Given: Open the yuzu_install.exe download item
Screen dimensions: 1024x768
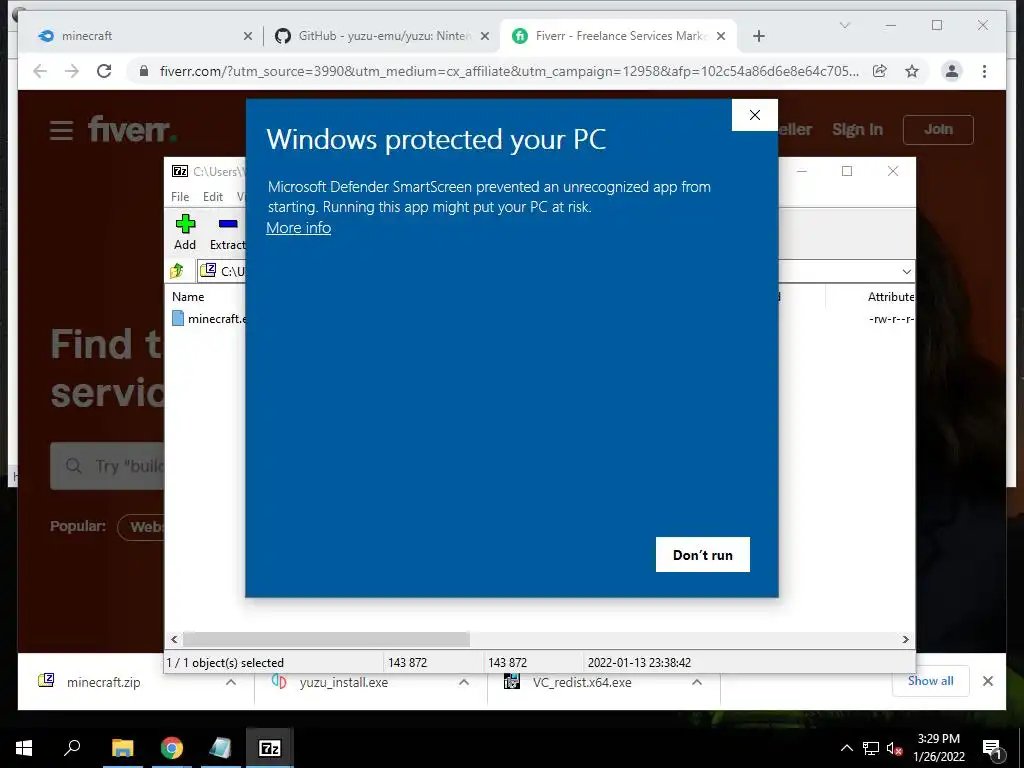Looking at the screenshot, I should click(x=344, y=682).
